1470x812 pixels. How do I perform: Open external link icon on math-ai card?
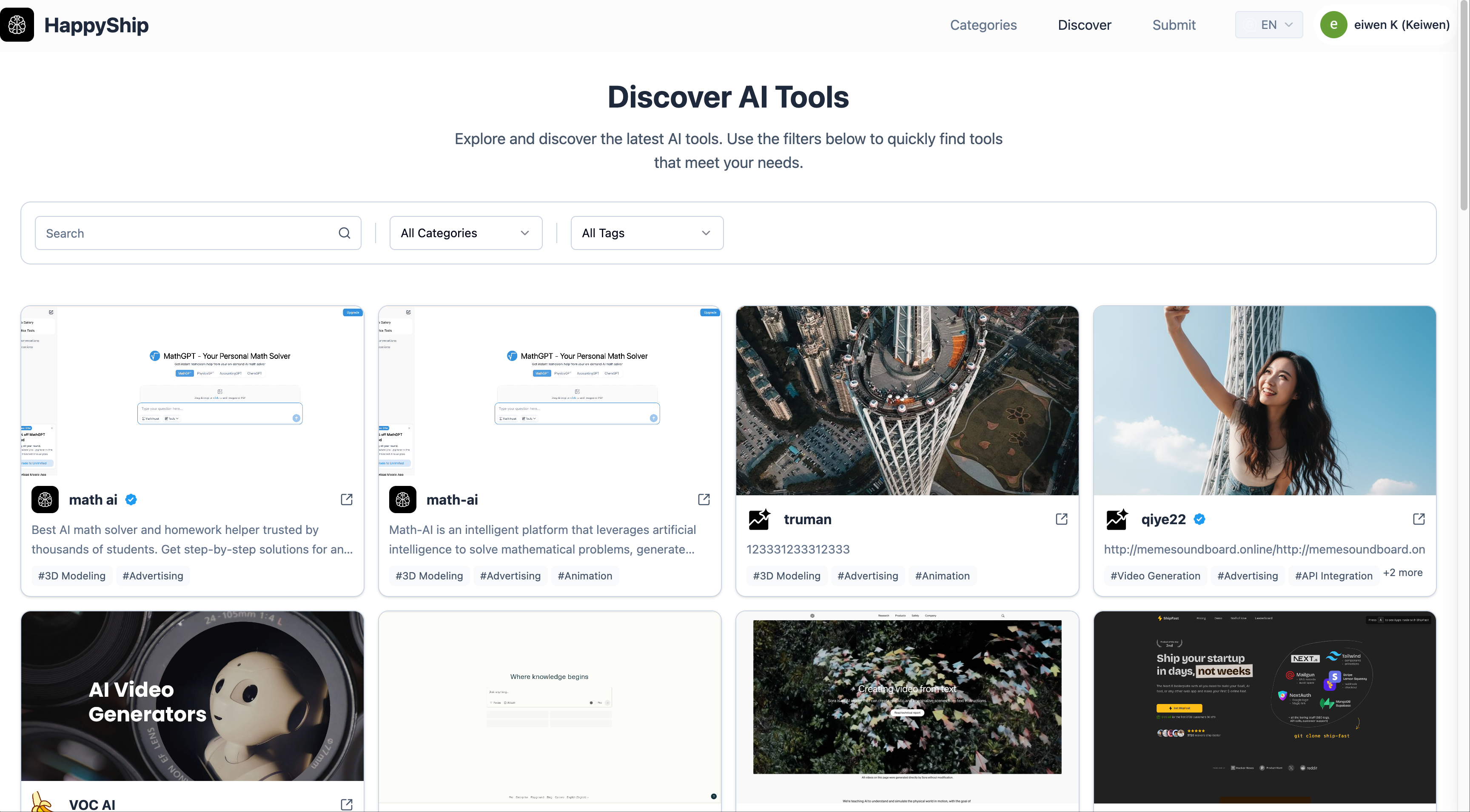click(704, 500)
